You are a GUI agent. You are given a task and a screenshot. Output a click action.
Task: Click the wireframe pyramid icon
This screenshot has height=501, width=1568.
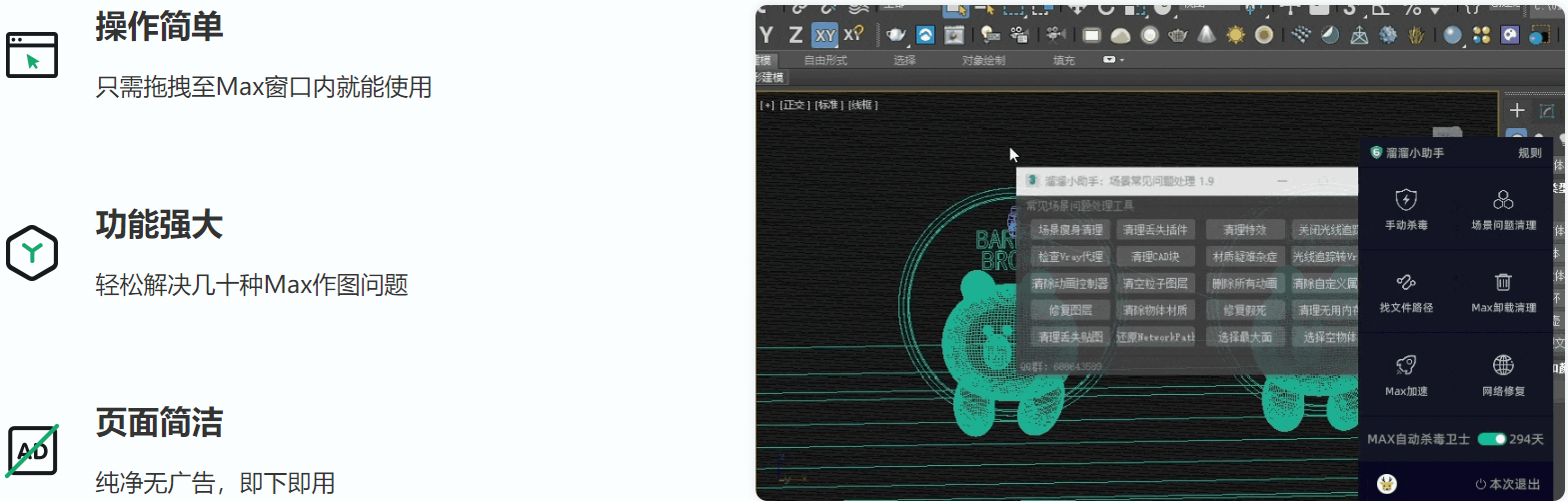click(x=1359, y=35)
